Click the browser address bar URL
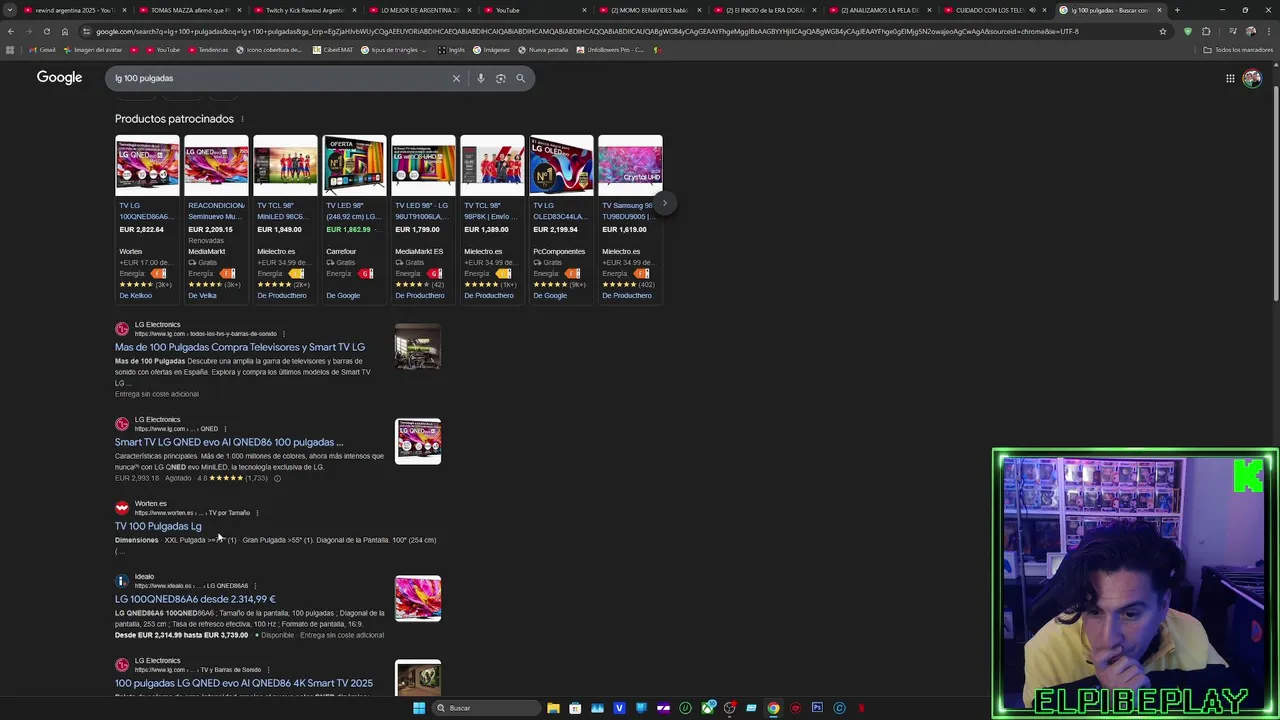1280x720 pixels. [x=587, y=31]
